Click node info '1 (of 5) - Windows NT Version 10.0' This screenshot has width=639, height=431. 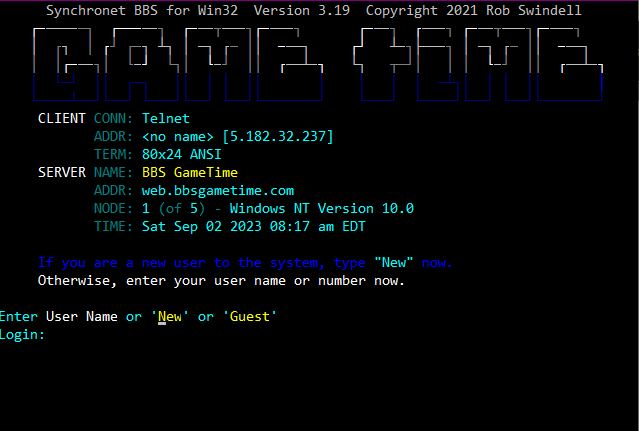278,209
